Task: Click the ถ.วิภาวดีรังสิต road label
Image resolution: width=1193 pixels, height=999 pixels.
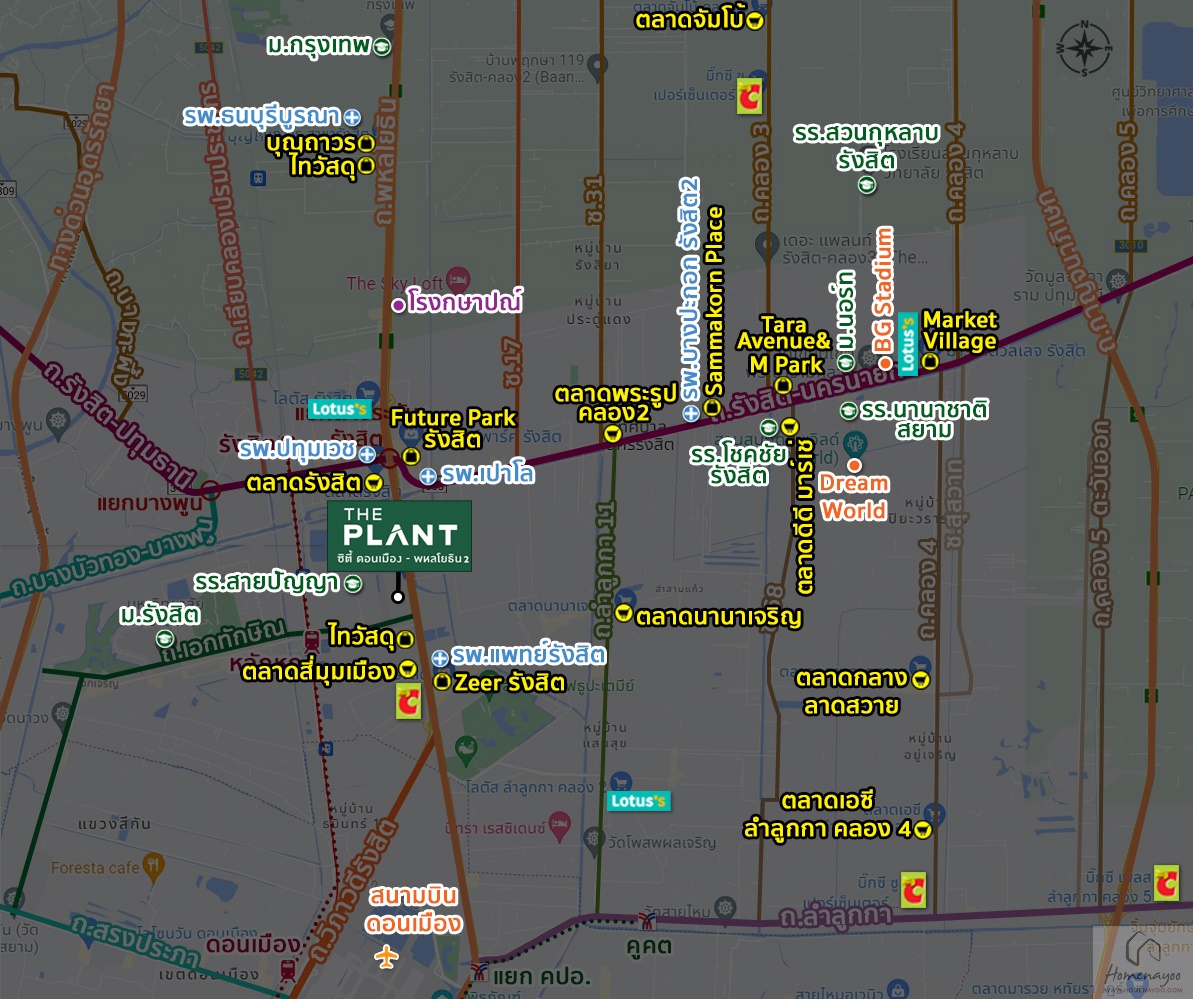Action: [353, 890]
